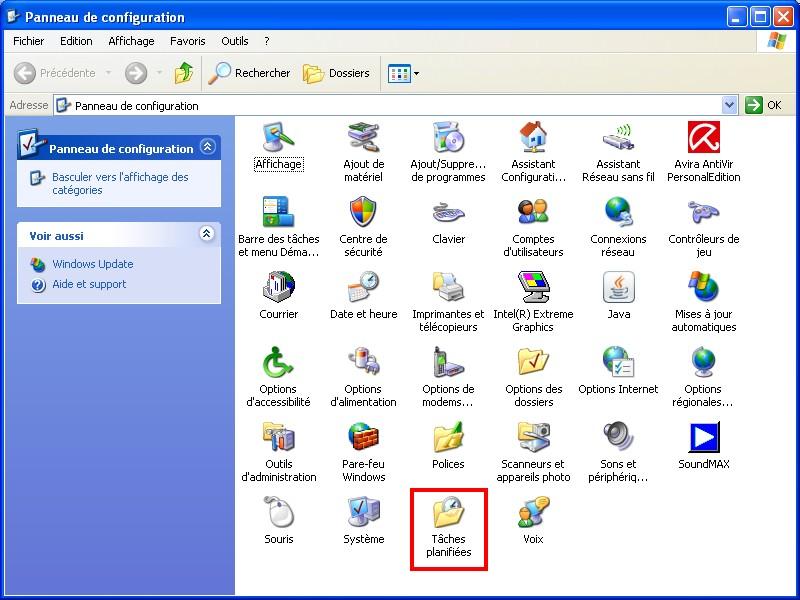Open the Voix speech icon

(x=533, y=512)
